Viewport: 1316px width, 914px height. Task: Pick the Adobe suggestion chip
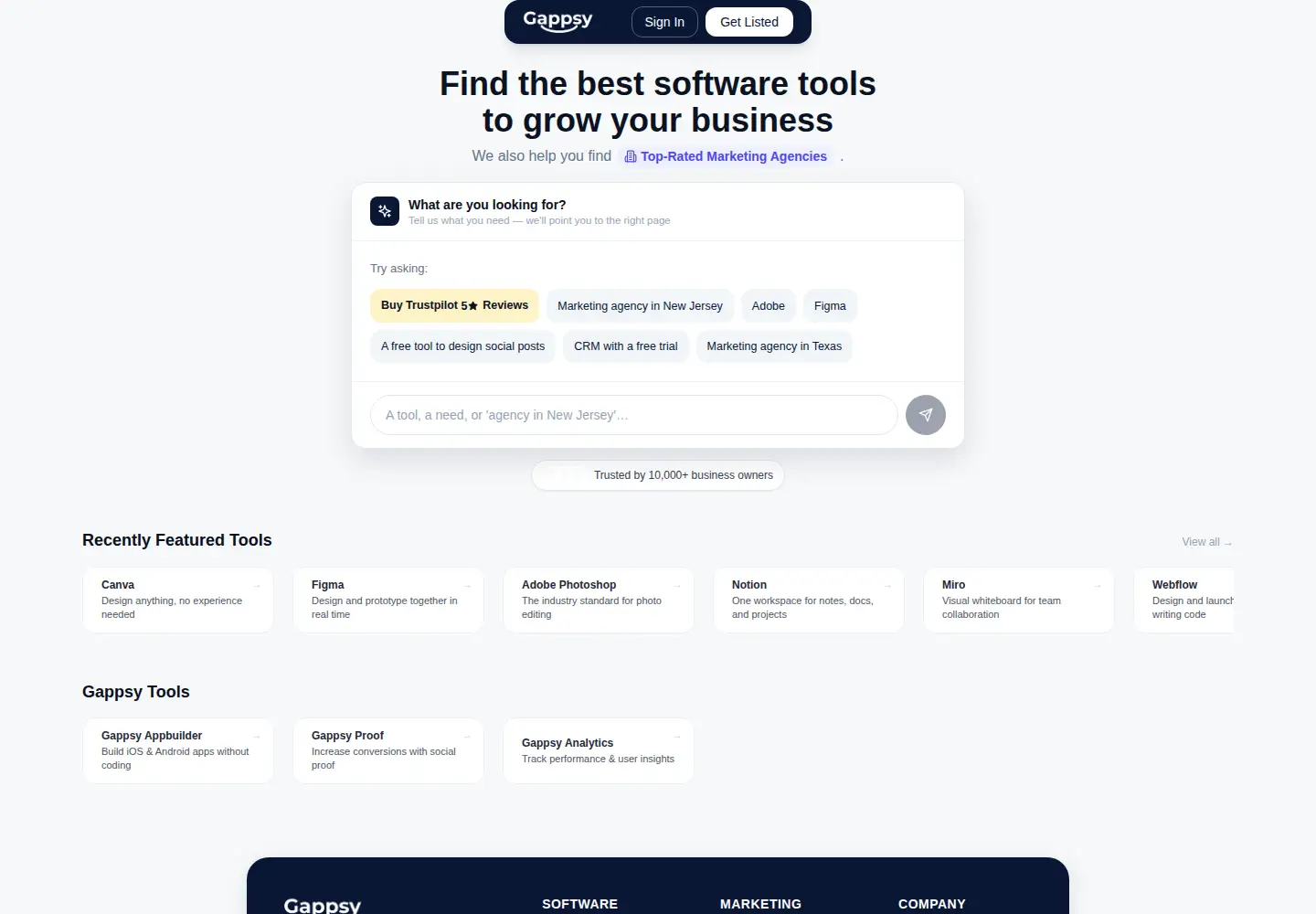tap(769, 306)
